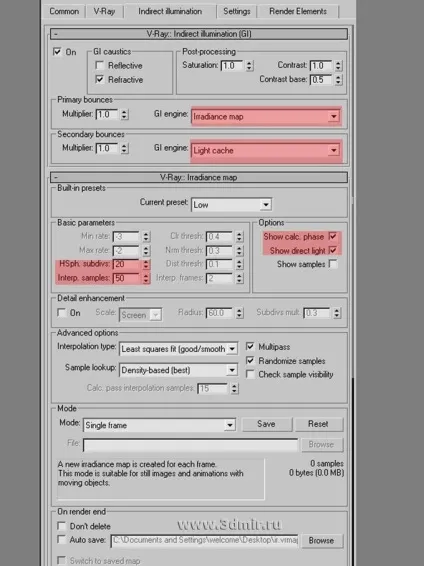Adjust the Clr thresh spinner
This screenshot has width=424, height=566.
point(239,236)
